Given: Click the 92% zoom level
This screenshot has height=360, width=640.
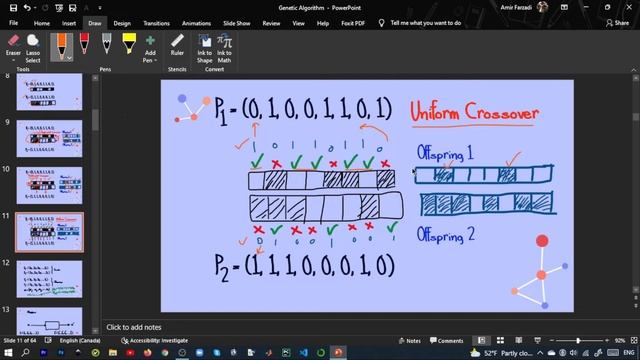Looking at the screenshot, I should (620, 340).
